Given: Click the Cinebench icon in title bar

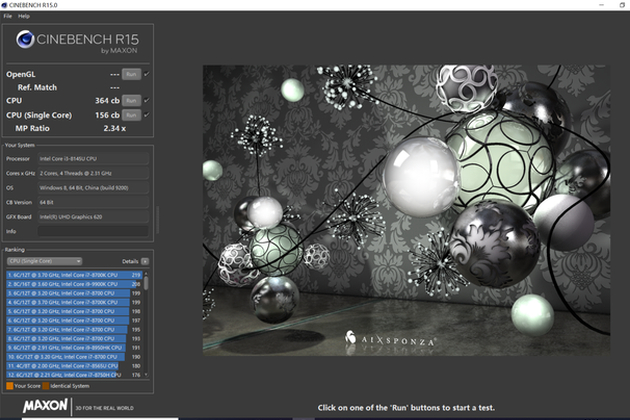Looking at the screenshot, I should tap(4, 5).
